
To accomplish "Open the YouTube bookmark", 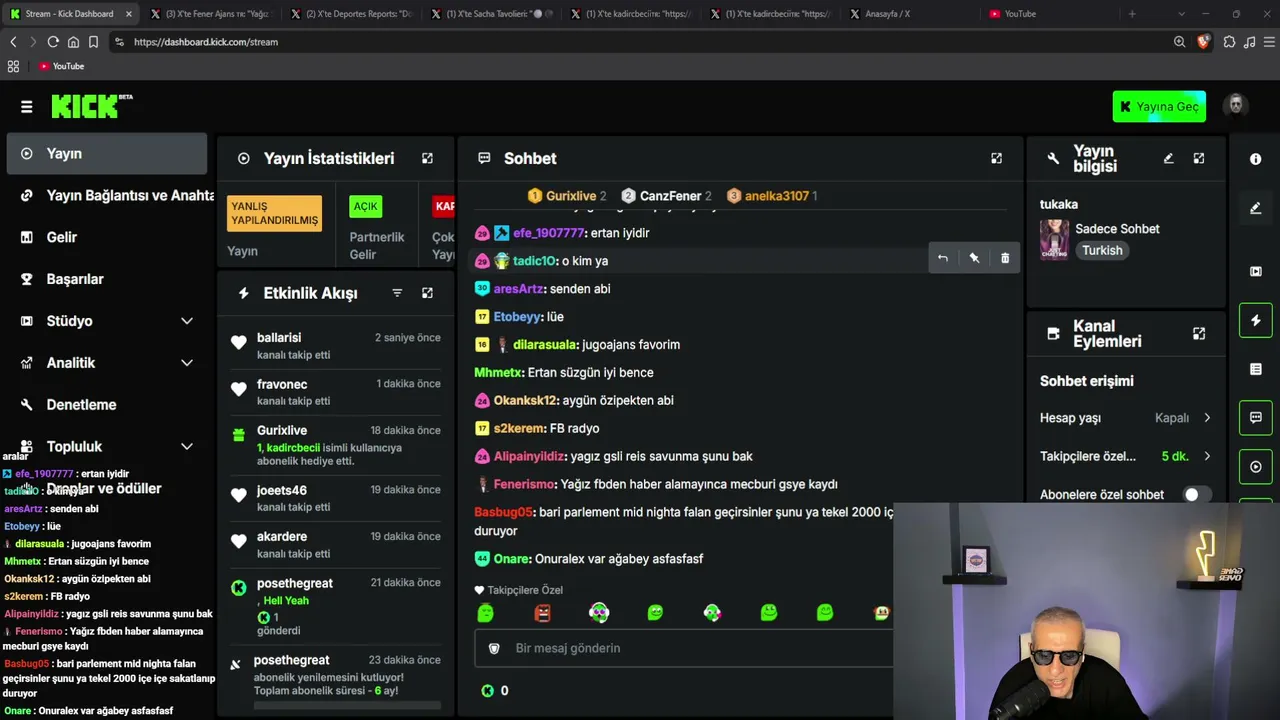I will pos(62,66).
